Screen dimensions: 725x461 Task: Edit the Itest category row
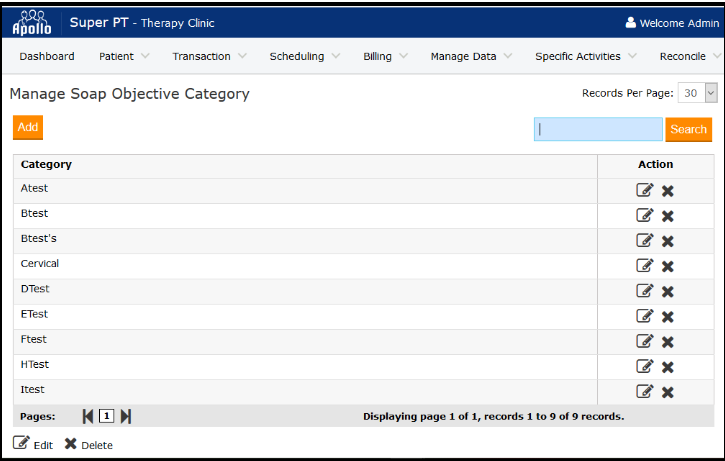click(645, 391)
